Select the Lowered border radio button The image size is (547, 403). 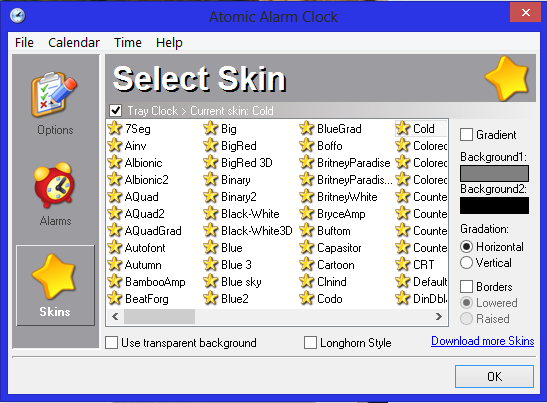(x=466, y=303)
